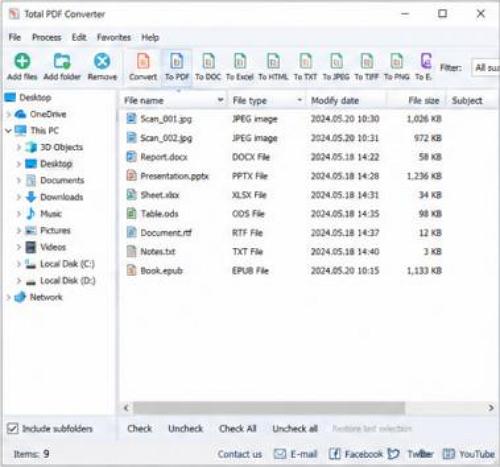This screenshot has height=467, width=500.
Task: Click the Contact us link
Action: [240, 454]
